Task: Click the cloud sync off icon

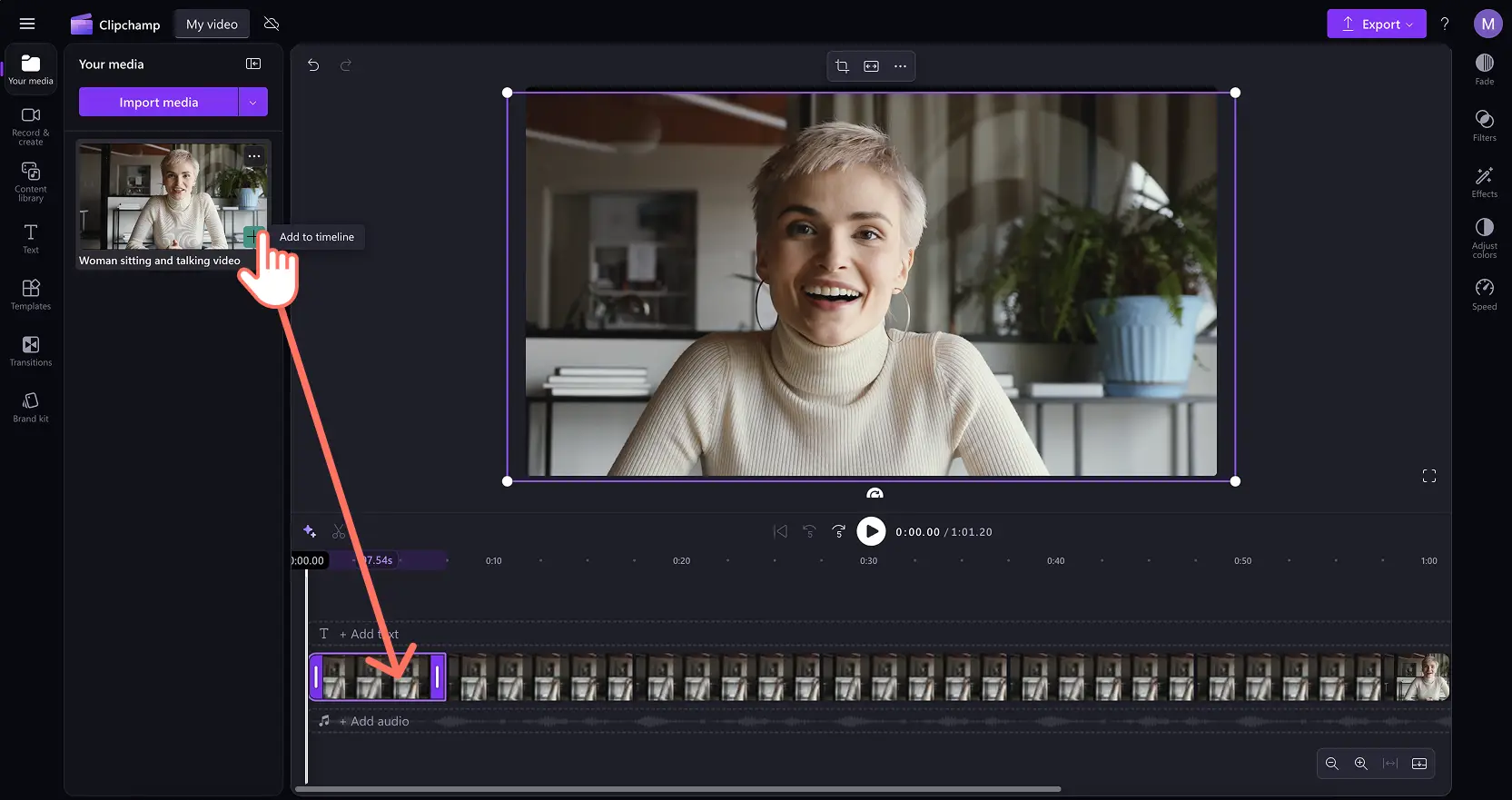Action: tap(272, 25)
